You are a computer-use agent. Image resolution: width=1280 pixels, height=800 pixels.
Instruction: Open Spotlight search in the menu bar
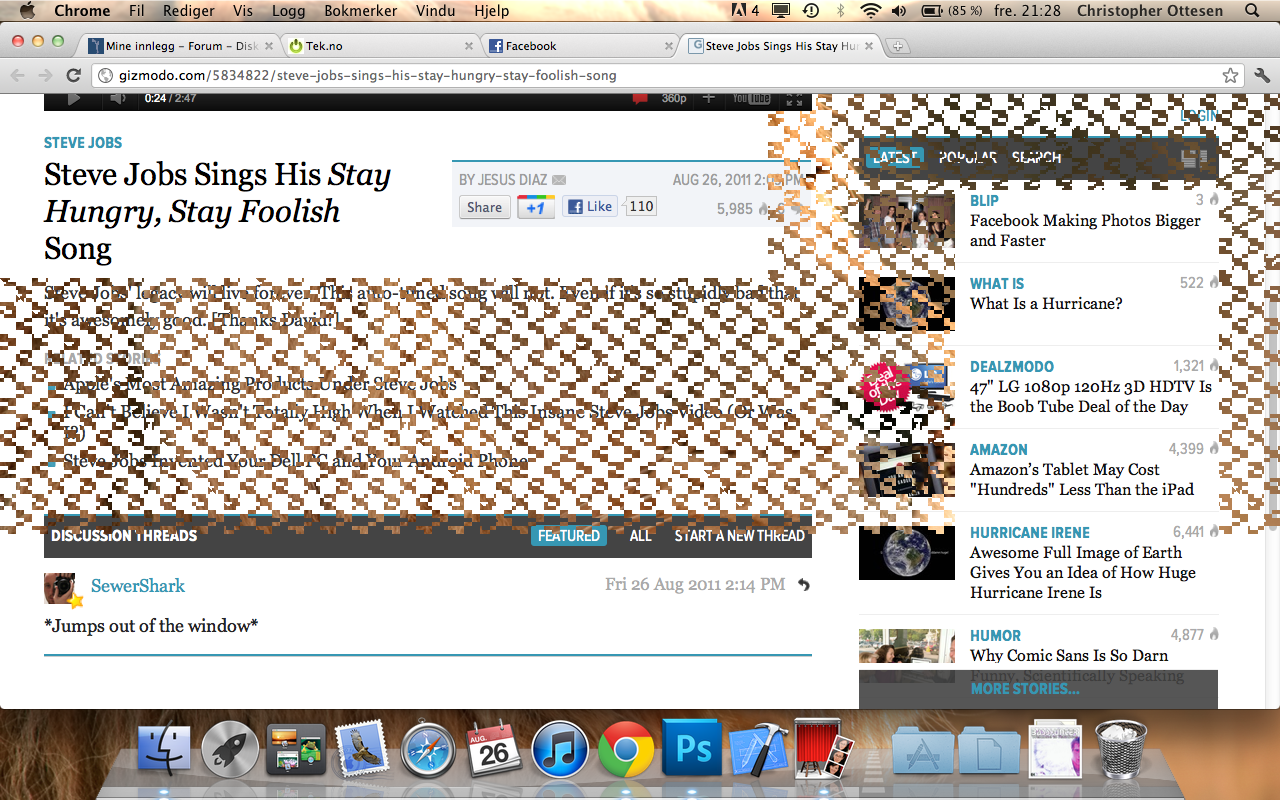[x=1253, y=11]
